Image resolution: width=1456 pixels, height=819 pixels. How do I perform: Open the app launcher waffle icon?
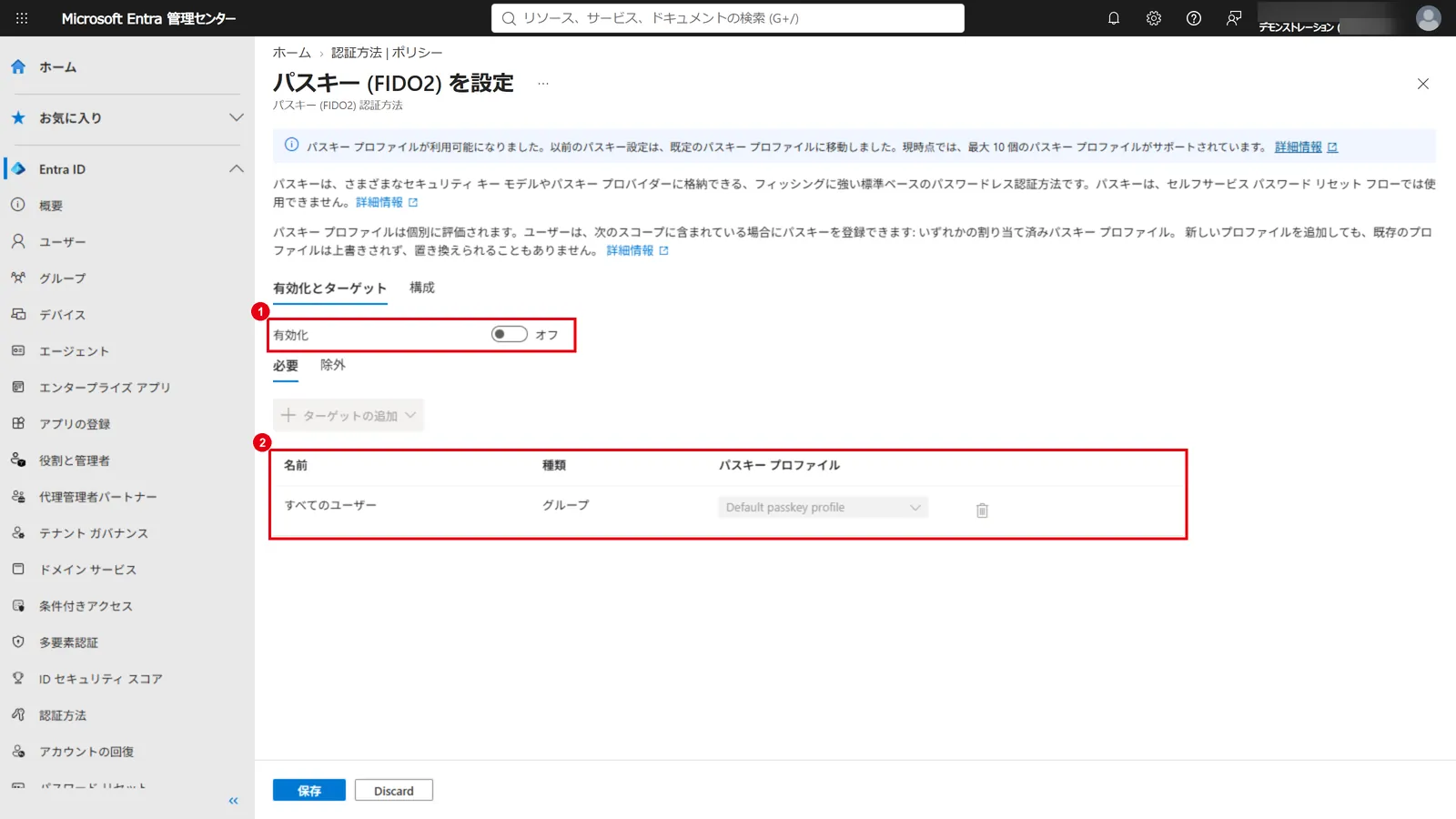[x=22, y=18]
